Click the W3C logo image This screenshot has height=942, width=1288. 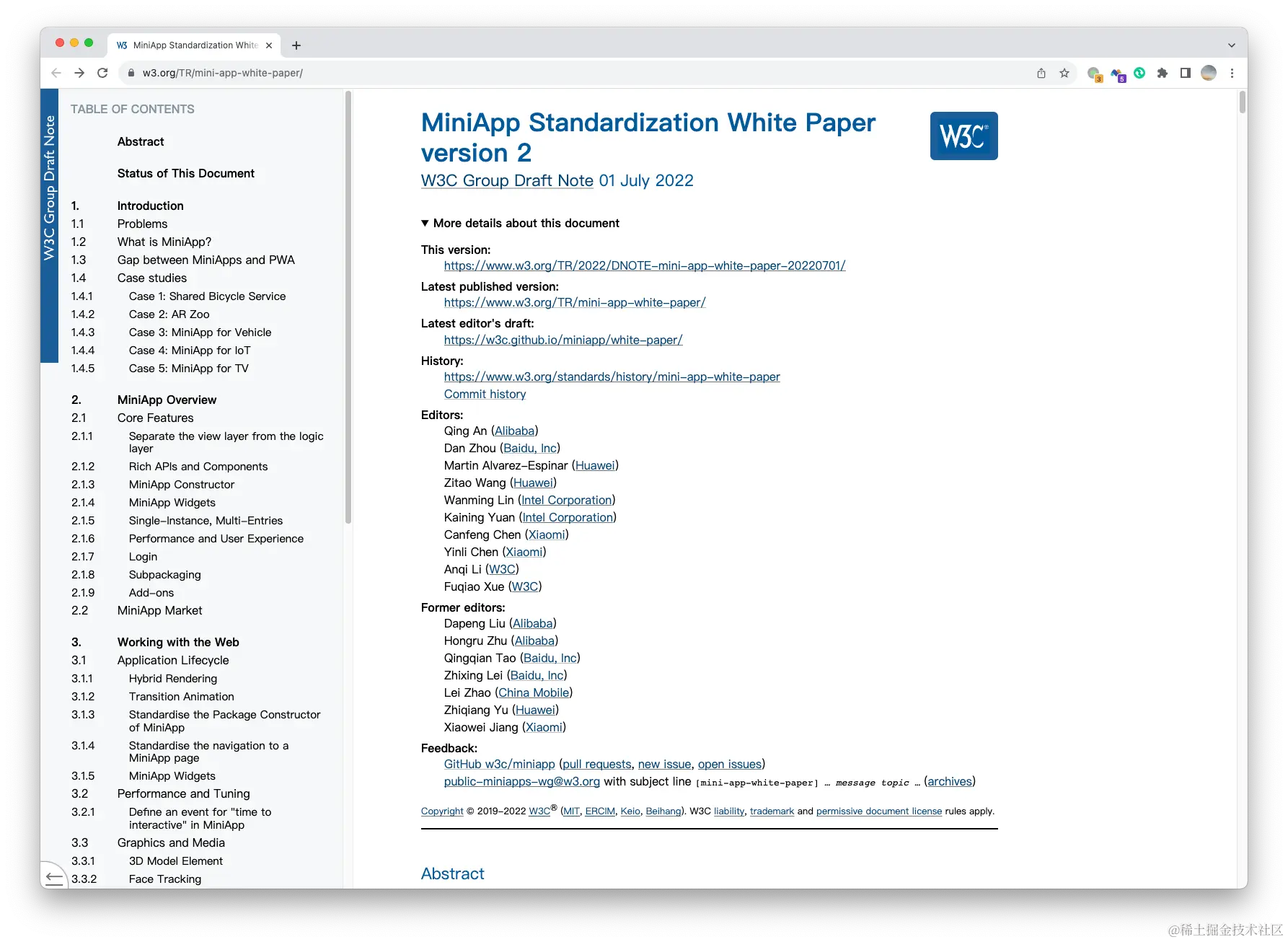964,136
